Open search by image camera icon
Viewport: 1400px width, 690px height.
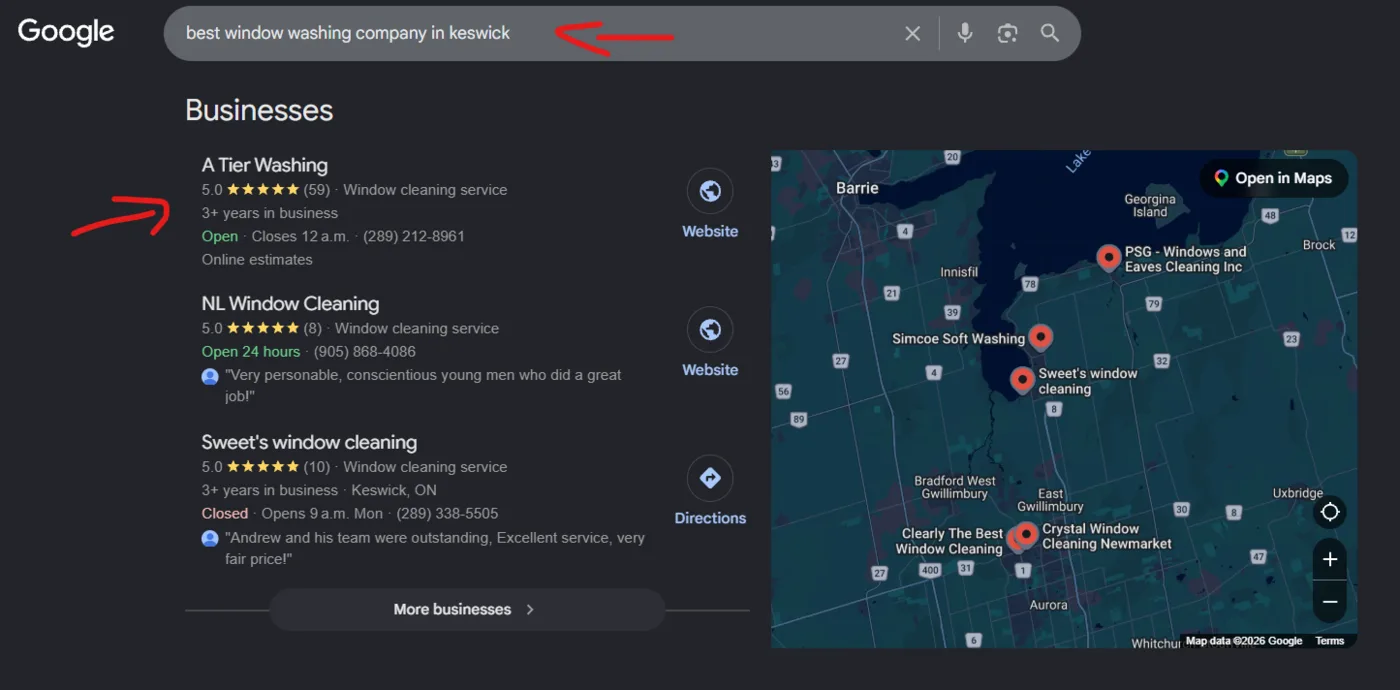tap(1007, 33)
